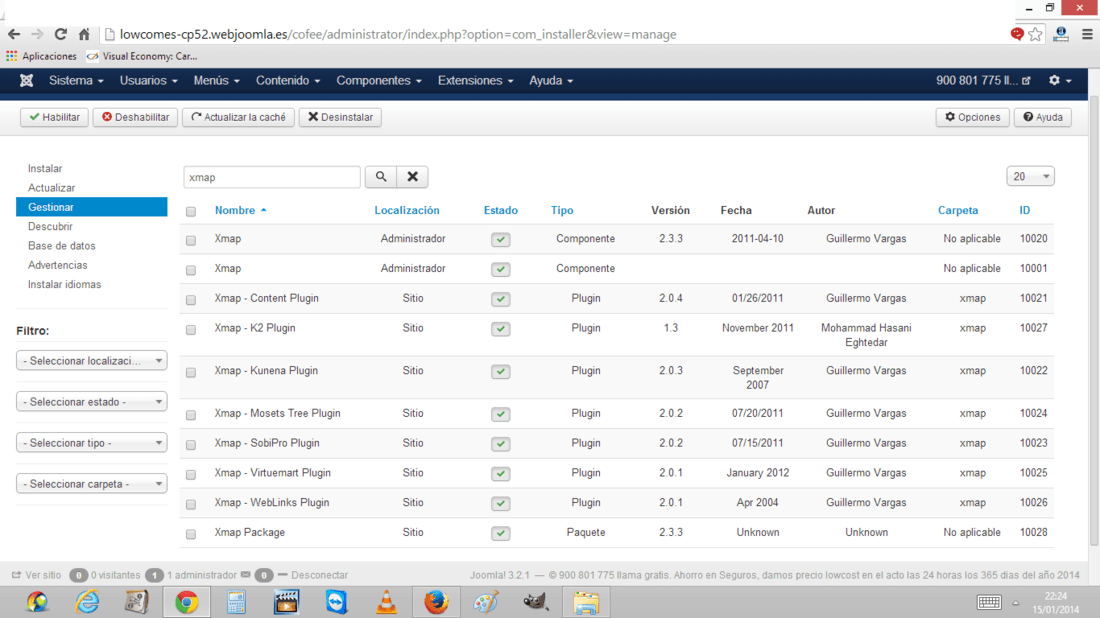Launch VLC media player from taskbar
1100x618 pixels.
pos(386,603)
